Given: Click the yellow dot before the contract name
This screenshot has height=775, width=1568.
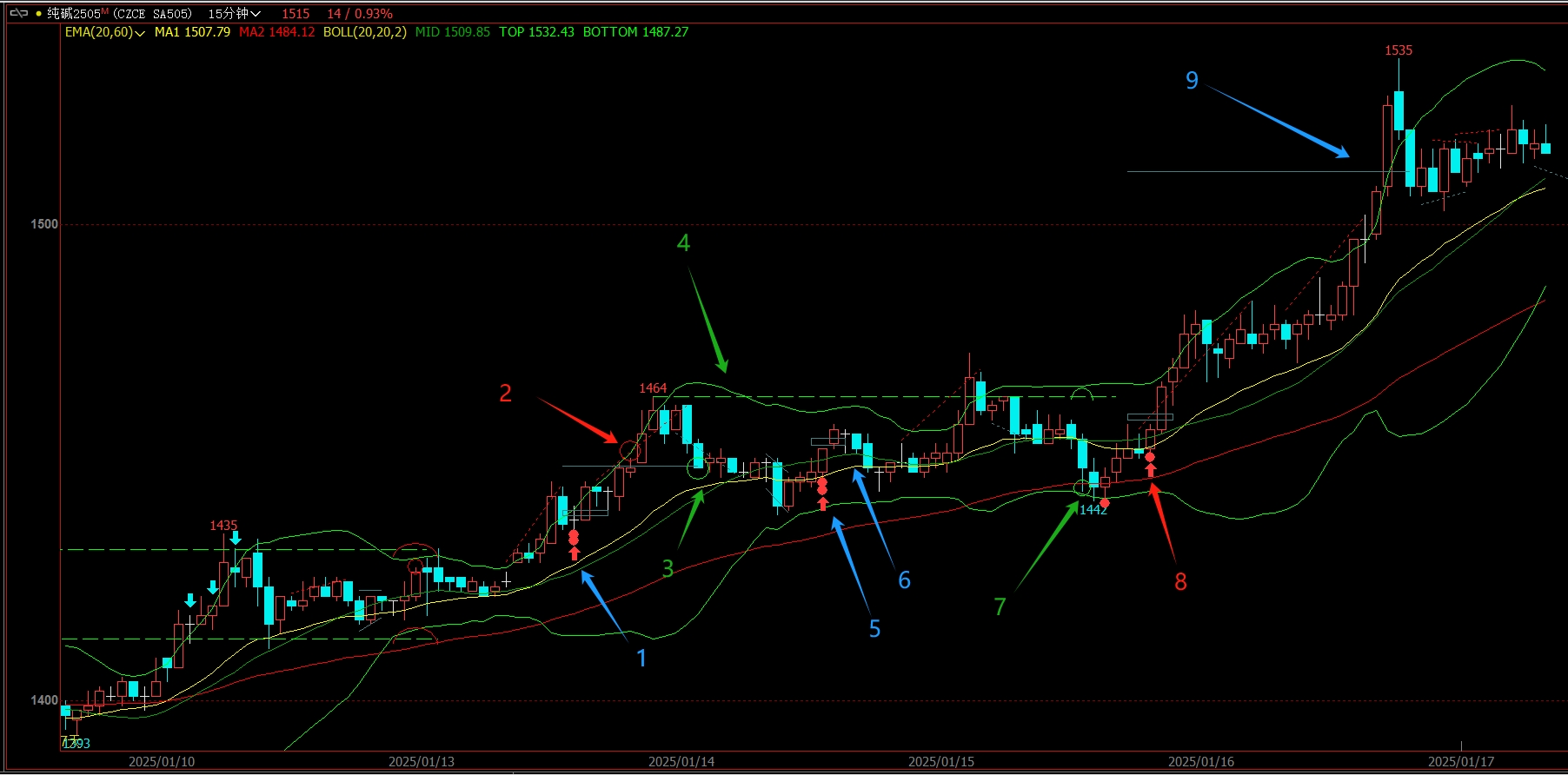Looking at the screenshot, I should tap(38, 14).
